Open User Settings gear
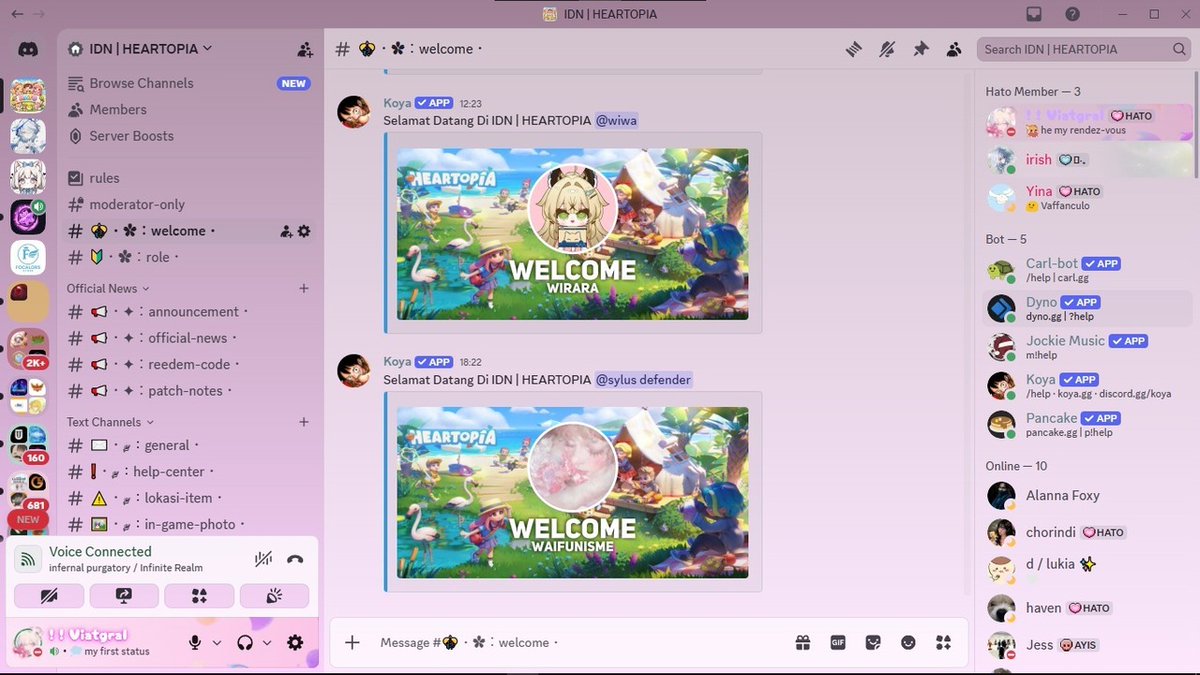 295,643
